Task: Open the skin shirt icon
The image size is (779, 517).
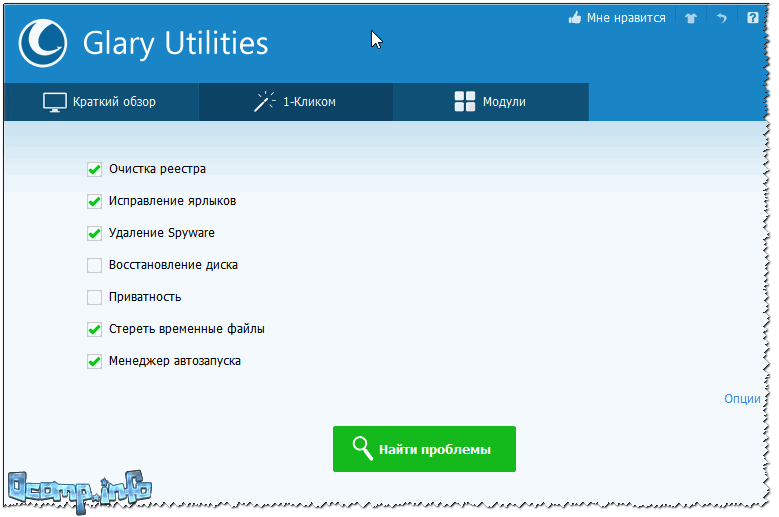Action: point(691,18)
